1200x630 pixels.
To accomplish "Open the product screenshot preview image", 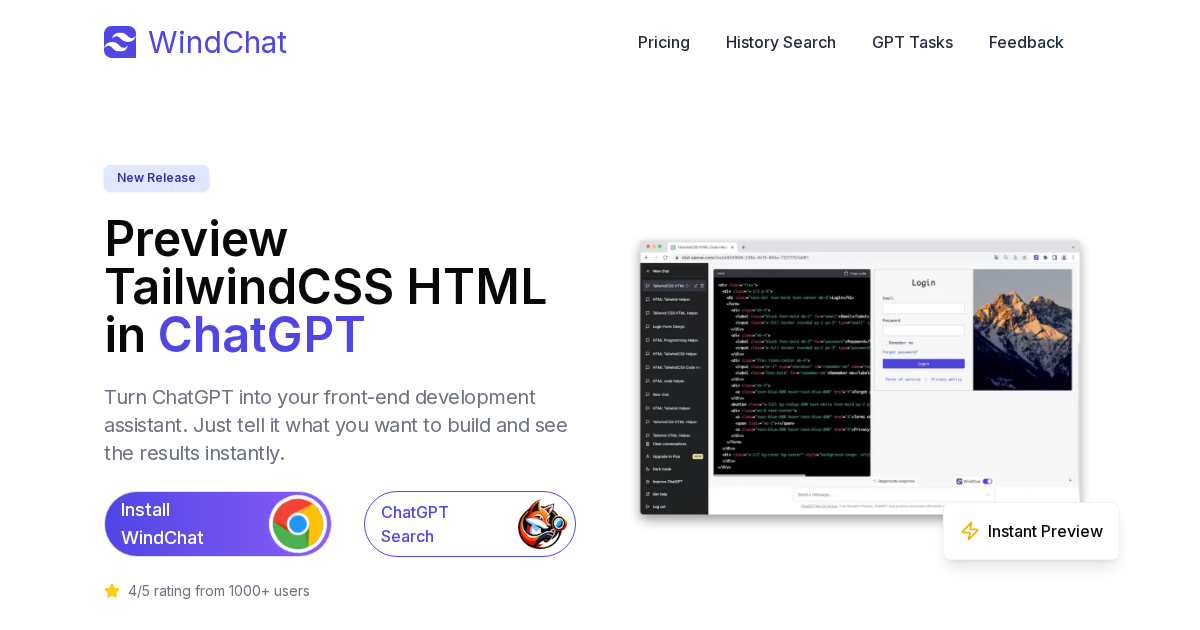I will 860,378.
